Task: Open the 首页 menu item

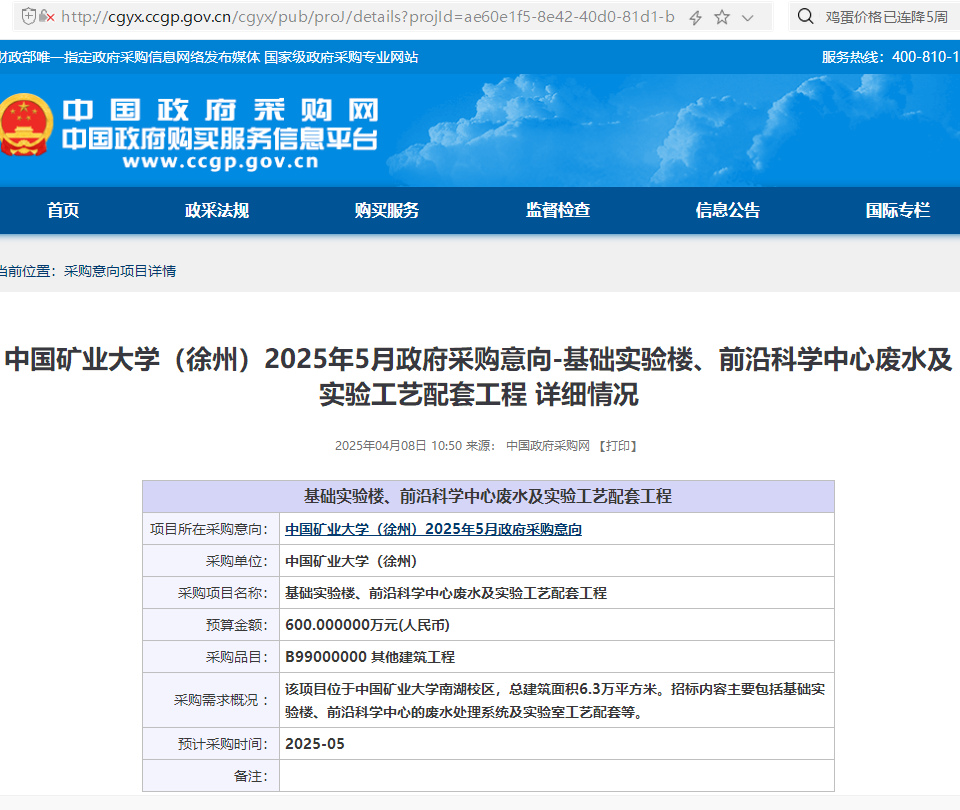Action: pos(63,210)
